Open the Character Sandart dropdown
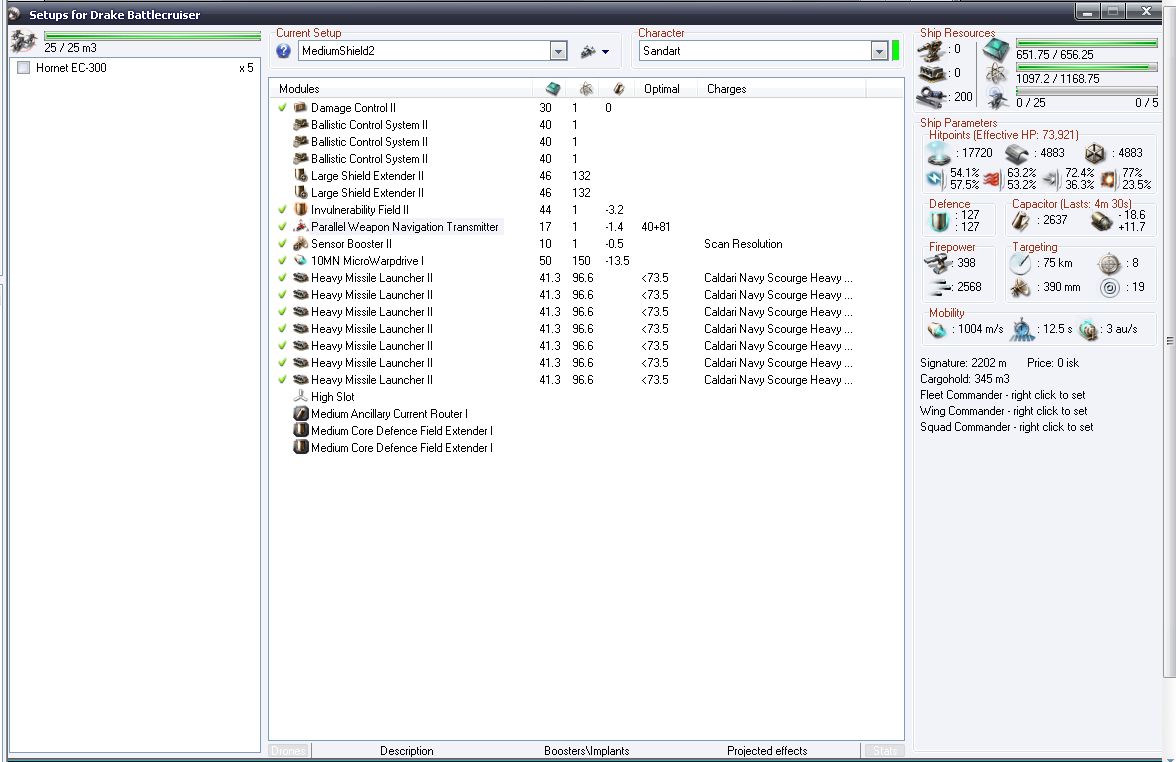Viewport: 1176px width, 762px height. [x=880, y=51]
